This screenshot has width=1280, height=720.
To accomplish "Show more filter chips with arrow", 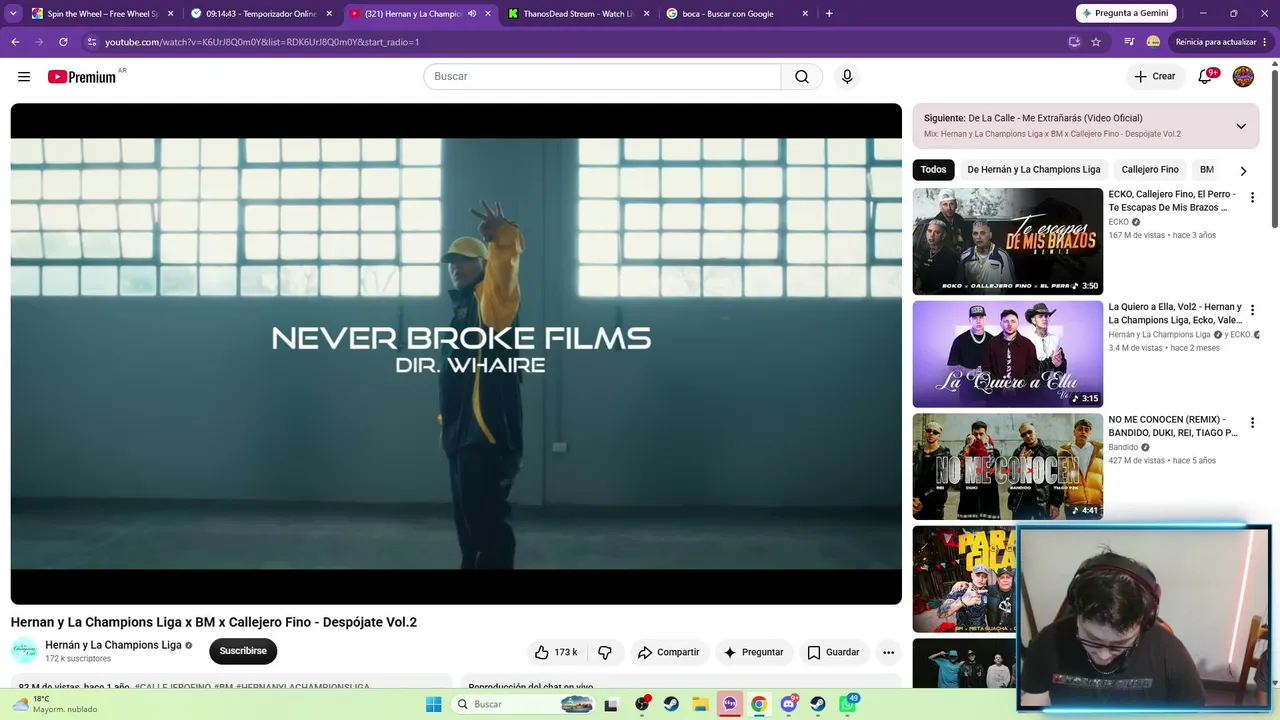I will (x=1243, y=171).
